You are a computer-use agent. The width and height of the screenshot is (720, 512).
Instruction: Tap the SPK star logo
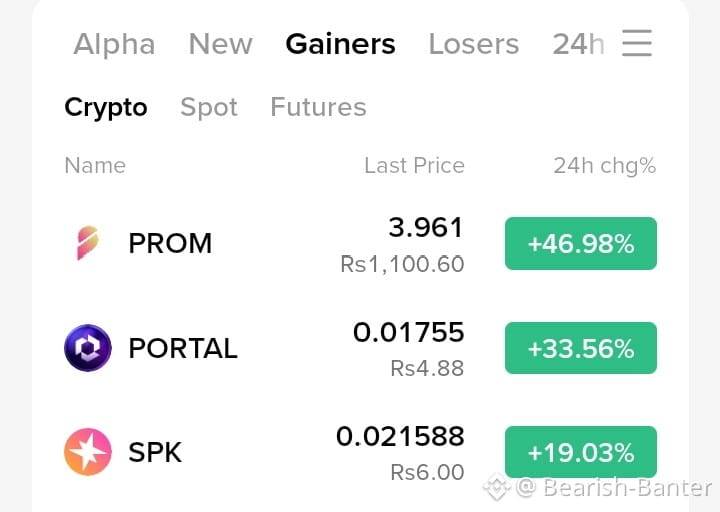[88, 452]
